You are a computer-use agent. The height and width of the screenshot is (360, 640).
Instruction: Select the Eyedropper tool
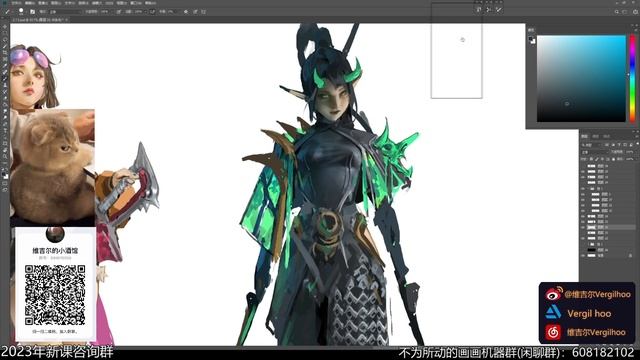coord(5,66)
